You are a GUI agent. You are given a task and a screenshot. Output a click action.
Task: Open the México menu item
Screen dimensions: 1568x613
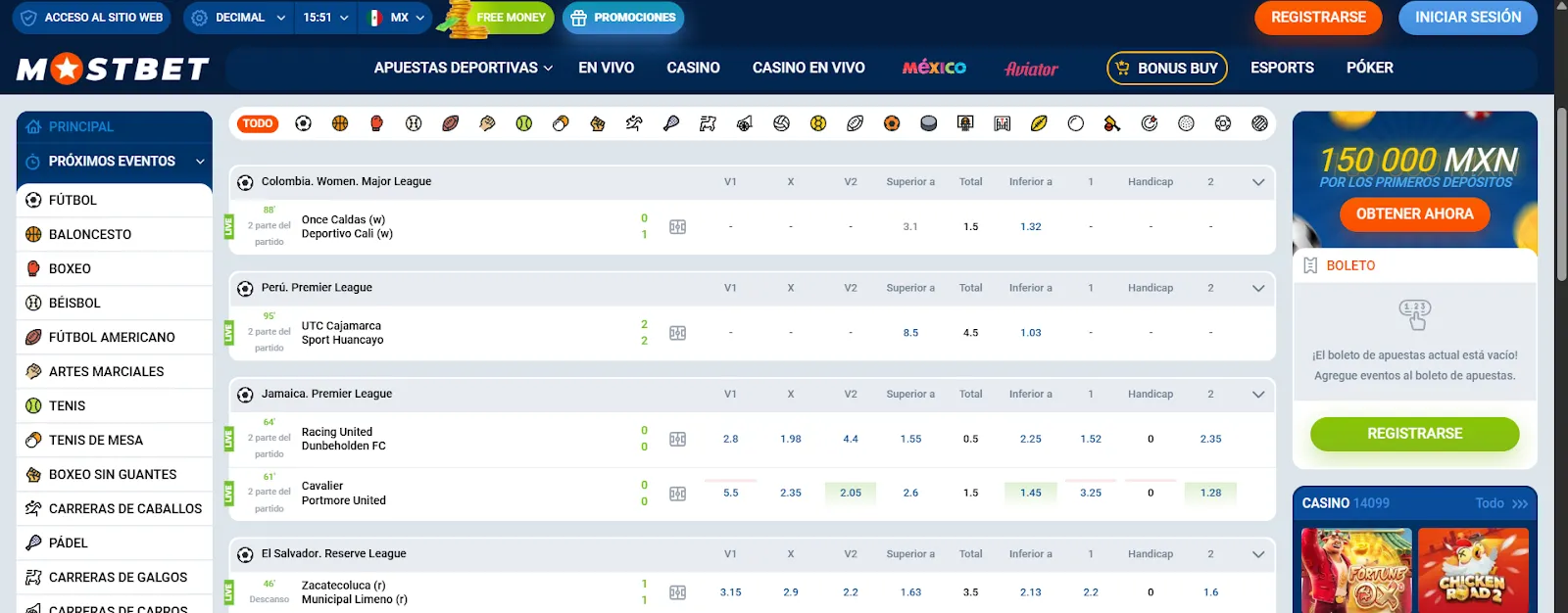pos(934,68)
